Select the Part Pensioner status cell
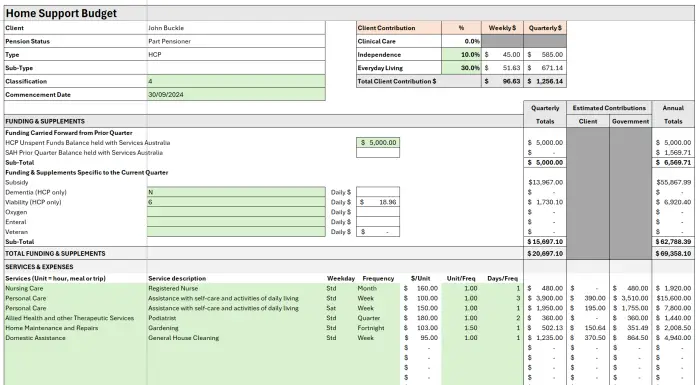The height and width of the screenshot is (385, 696). coord(236,41)
